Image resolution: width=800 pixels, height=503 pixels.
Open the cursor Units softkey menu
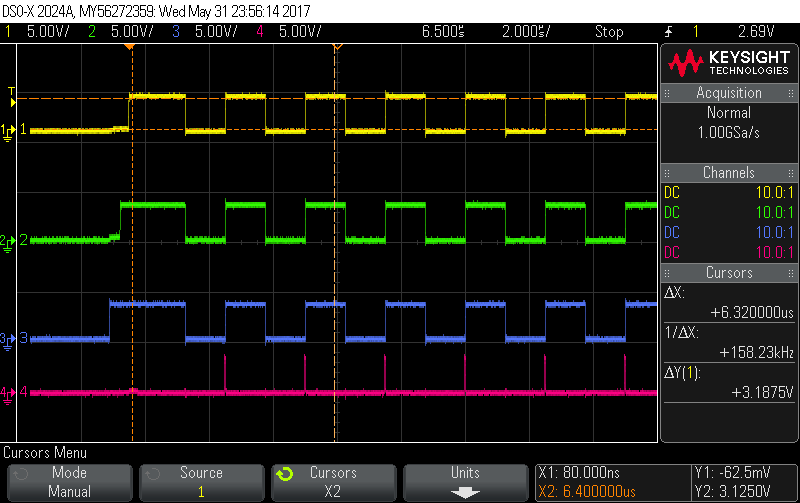click(x=465, y=482)
